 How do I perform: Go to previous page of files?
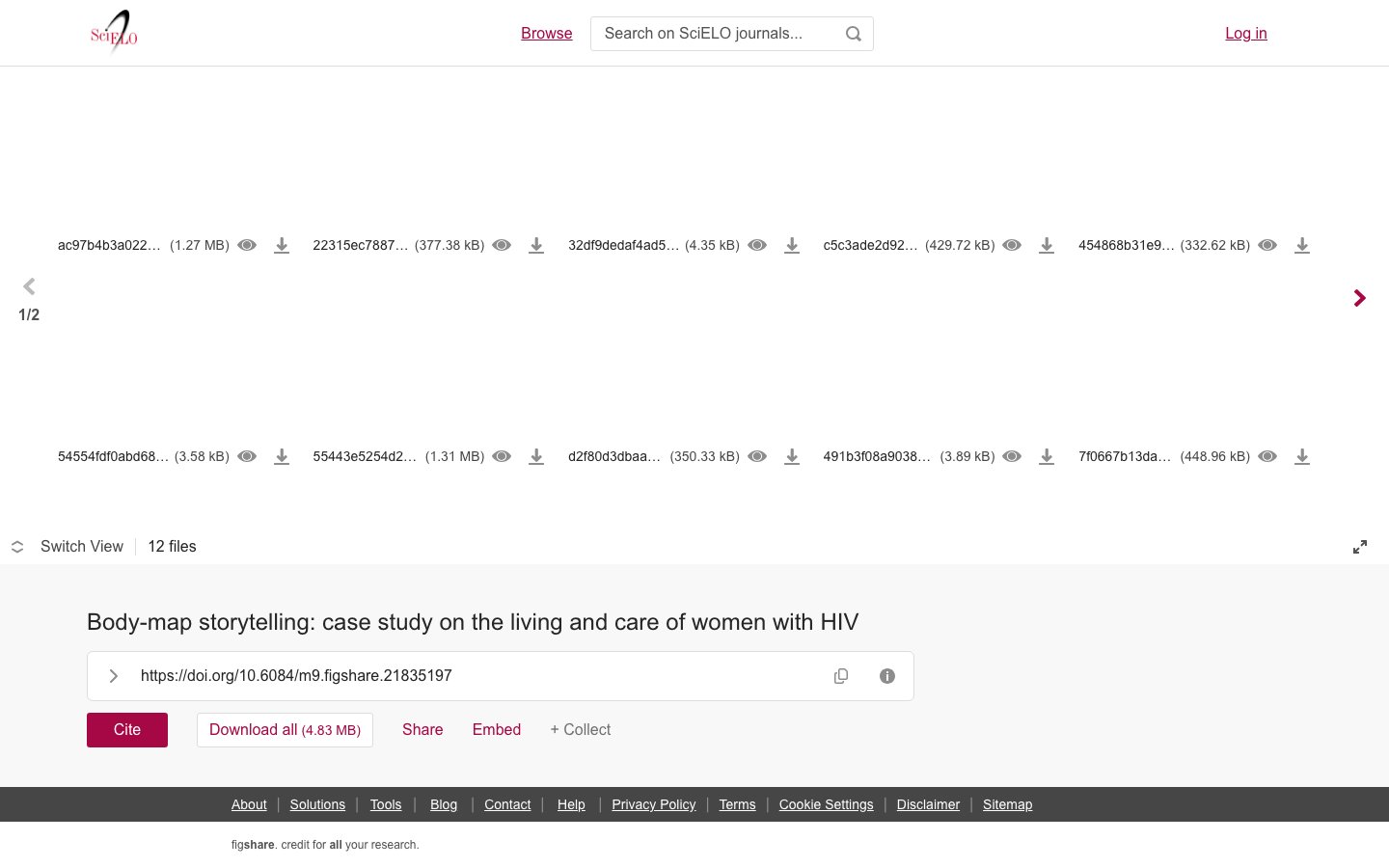tap(29, 286)
